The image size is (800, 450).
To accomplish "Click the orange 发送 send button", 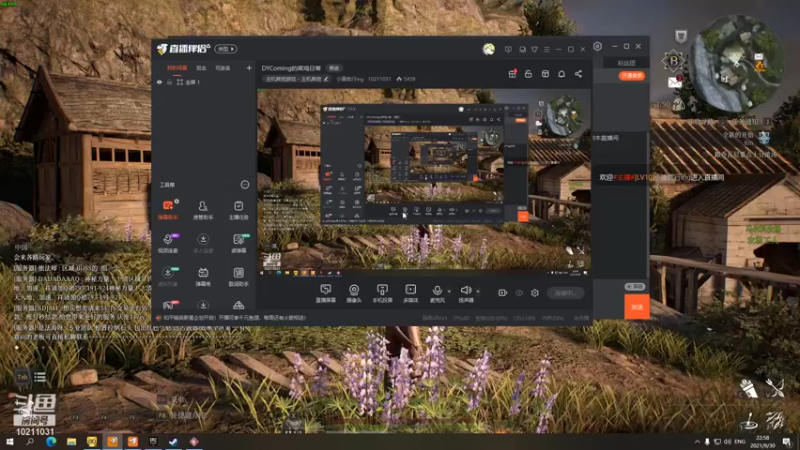I will [637, 307].
